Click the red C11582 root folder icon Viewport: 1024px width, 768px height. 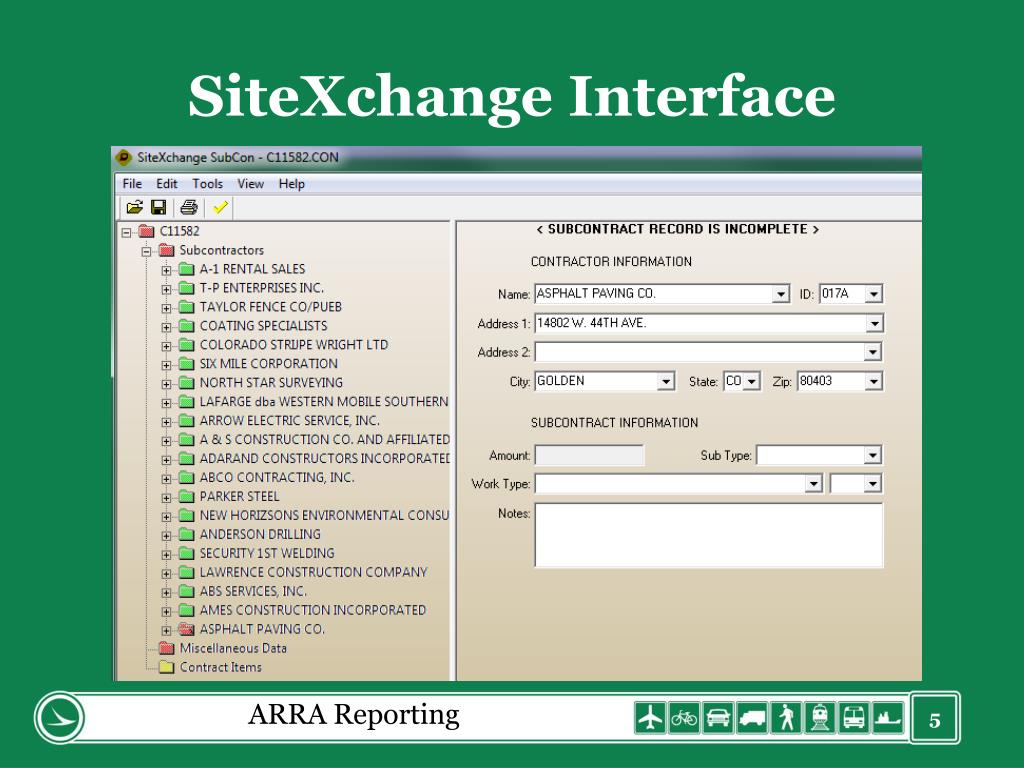(147, 231)
